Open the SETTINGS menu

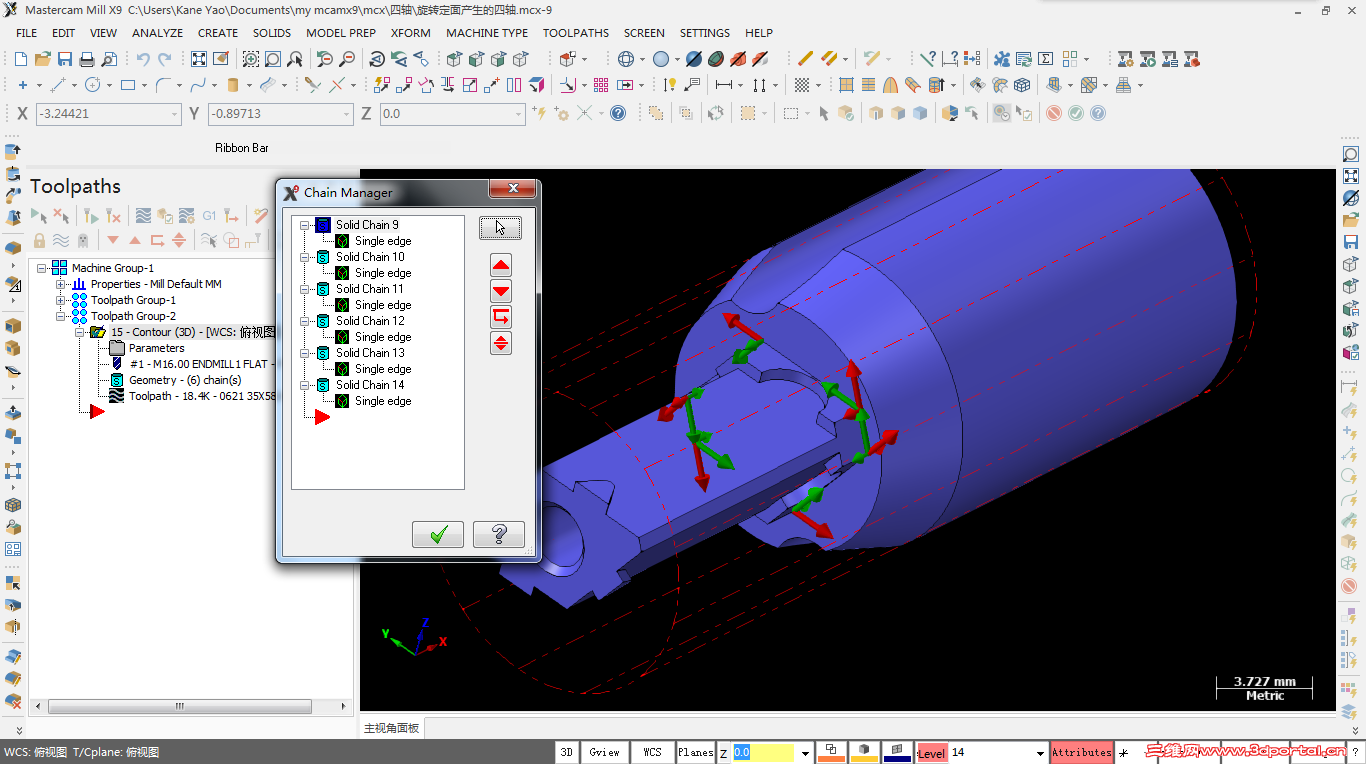click(705, 33)
